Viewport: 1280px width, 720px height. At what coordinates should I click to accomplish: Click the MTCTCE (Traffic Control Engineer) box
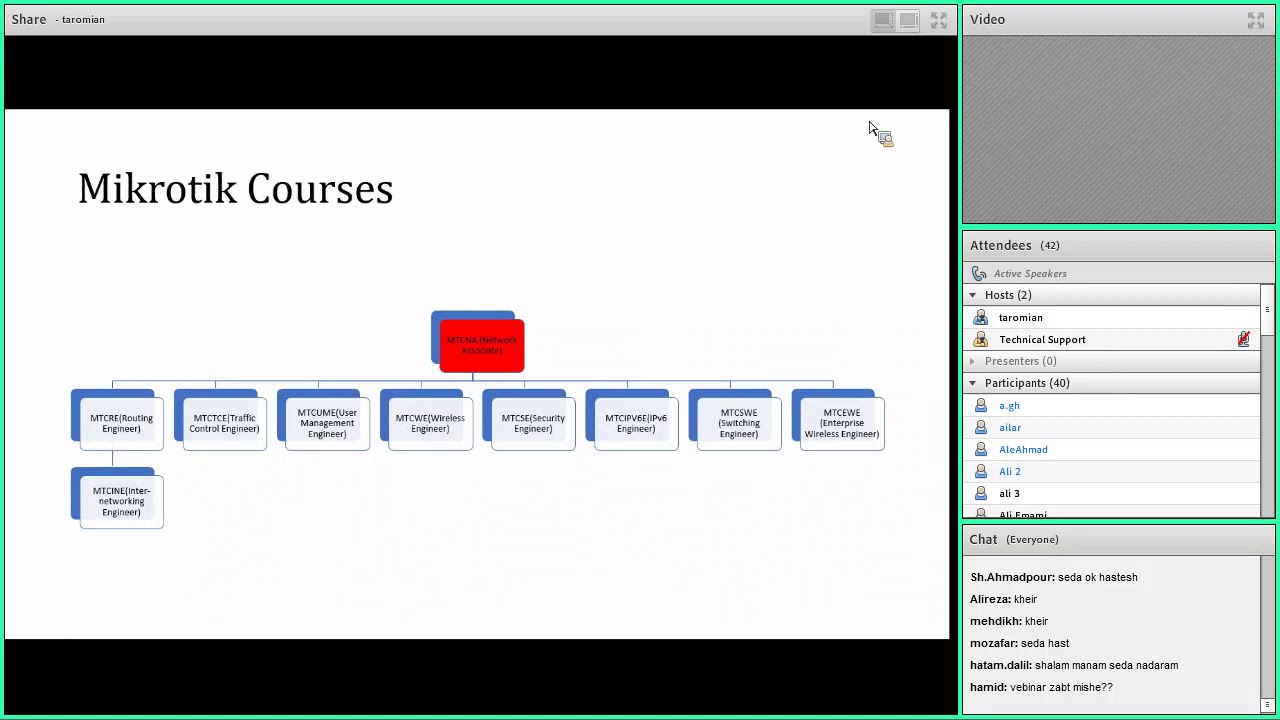(x=224, y=423)
